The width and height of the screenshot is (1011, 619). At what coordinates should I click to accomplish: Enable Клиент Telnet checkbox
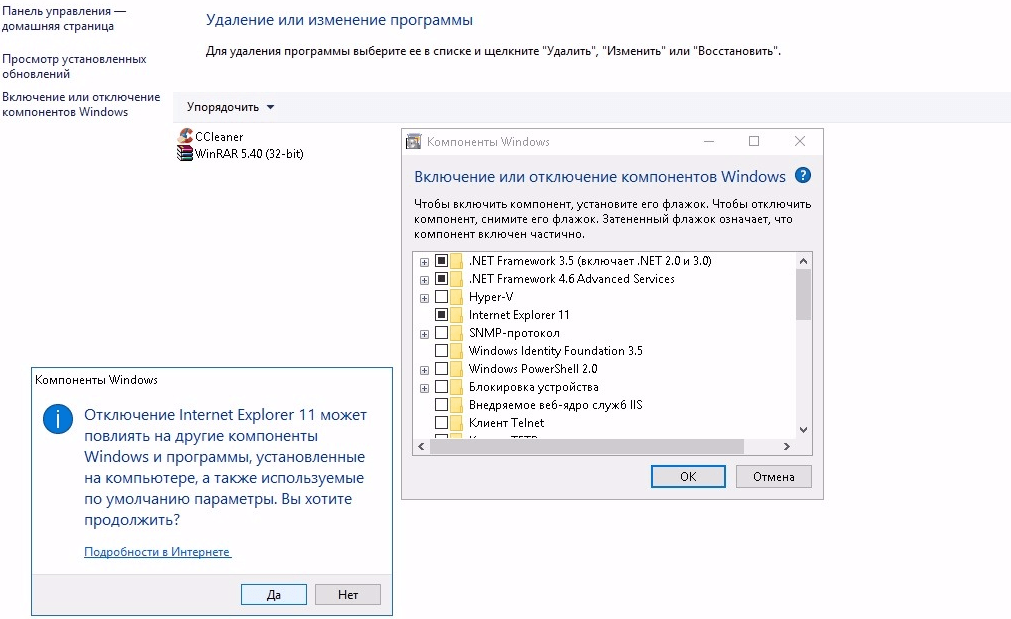pyautogui.click(x=442, y=423)
